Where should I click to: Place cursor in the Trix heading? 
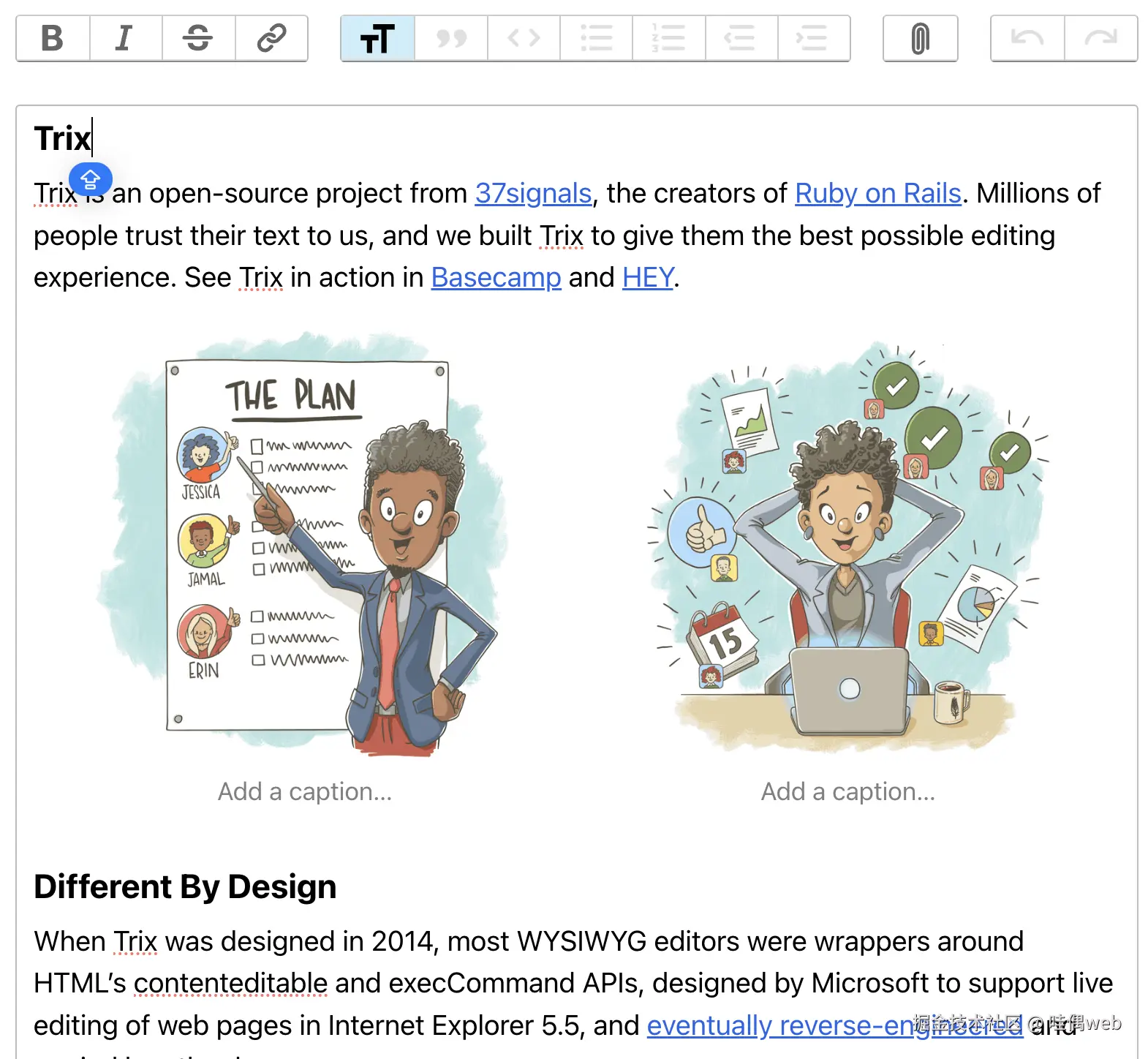[x=62, y=138]
